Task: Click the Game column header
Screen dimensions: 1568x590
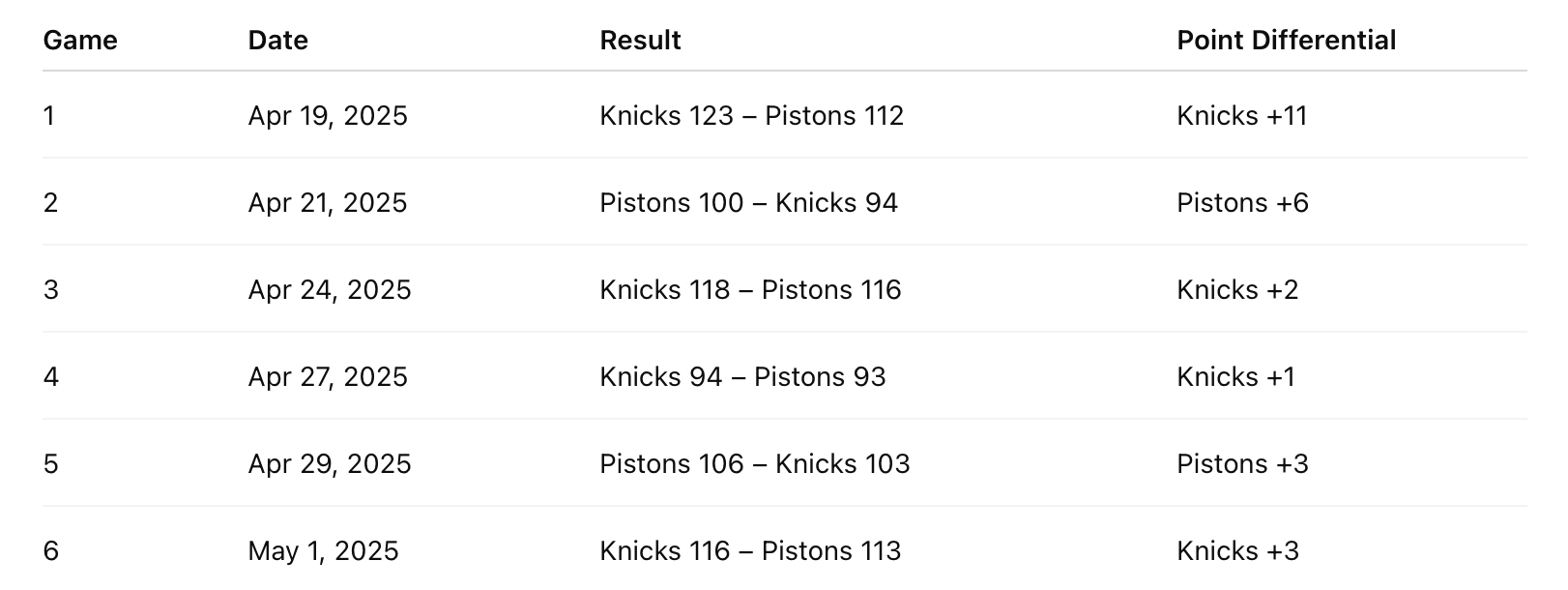Action: coord(80,40)
